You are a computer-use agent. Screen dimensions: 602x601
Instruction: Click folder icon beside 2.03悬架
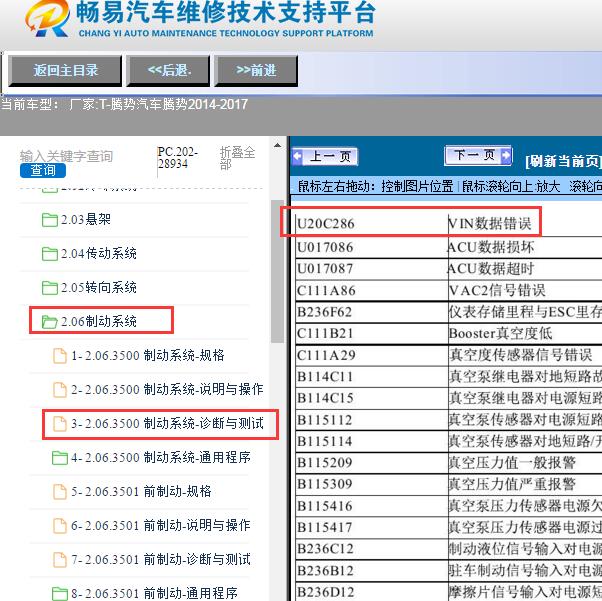(x=50, y=220)
